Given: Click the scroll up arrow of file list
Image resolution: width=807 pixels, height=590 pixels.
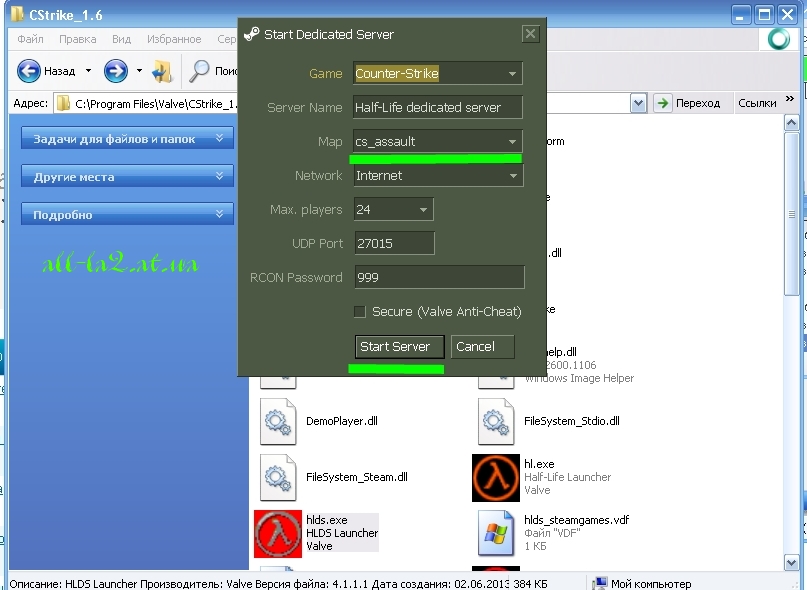Looking at the screenshot, I should (792, 123).
